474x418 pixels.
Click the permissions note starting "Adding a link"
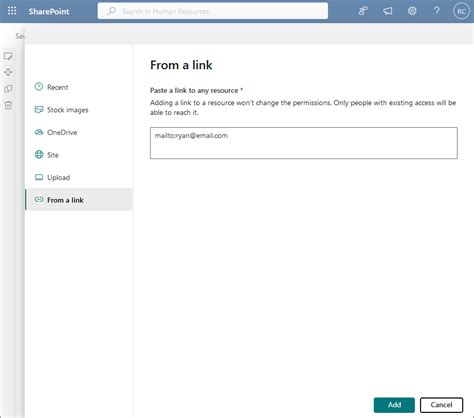point(303,107)
